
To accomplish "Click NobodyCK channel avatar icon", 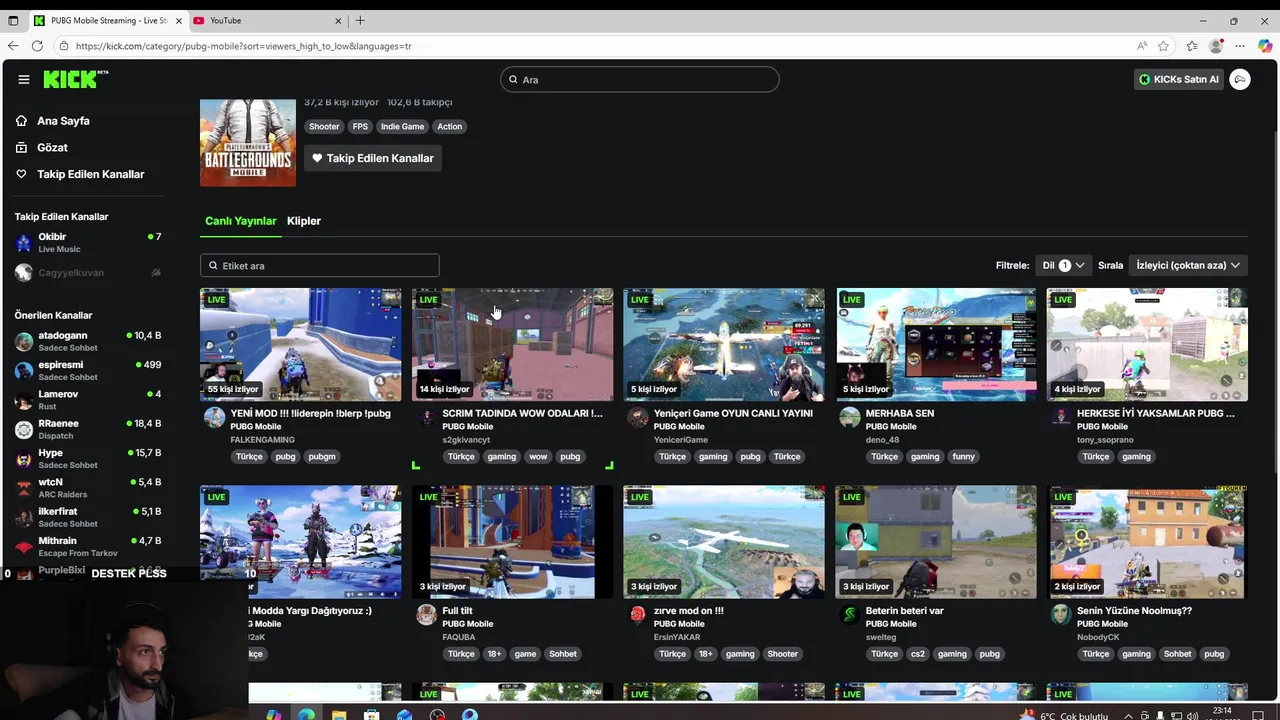I will (1061, 614).
